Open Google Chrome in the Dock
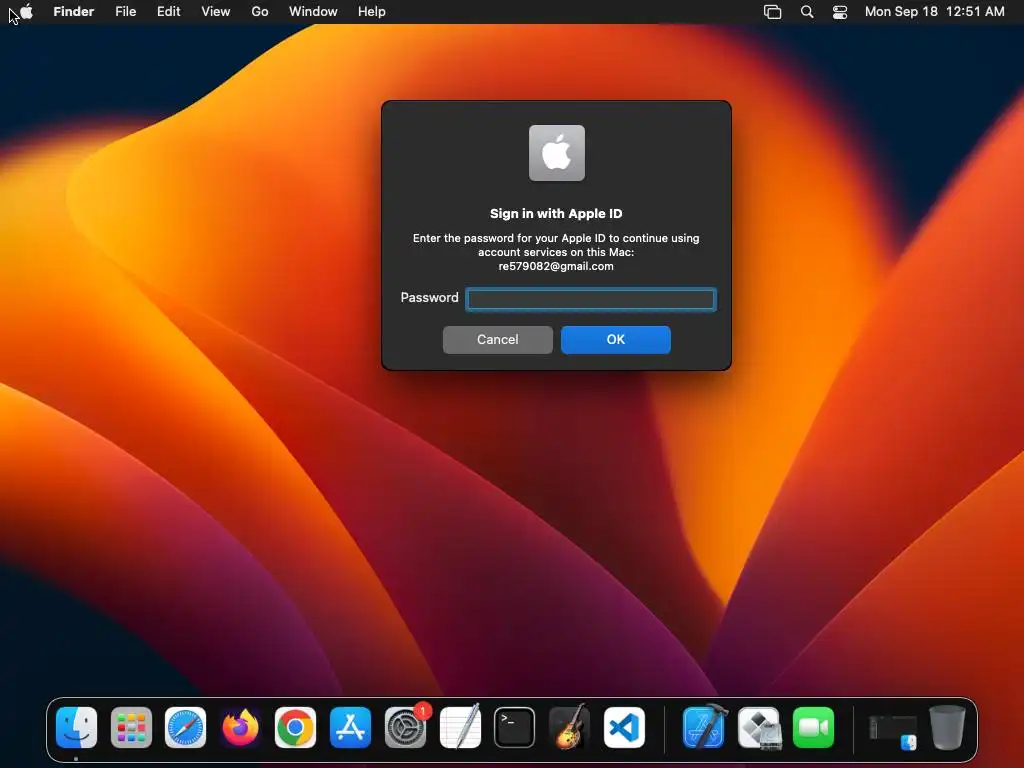 point(295,727)
